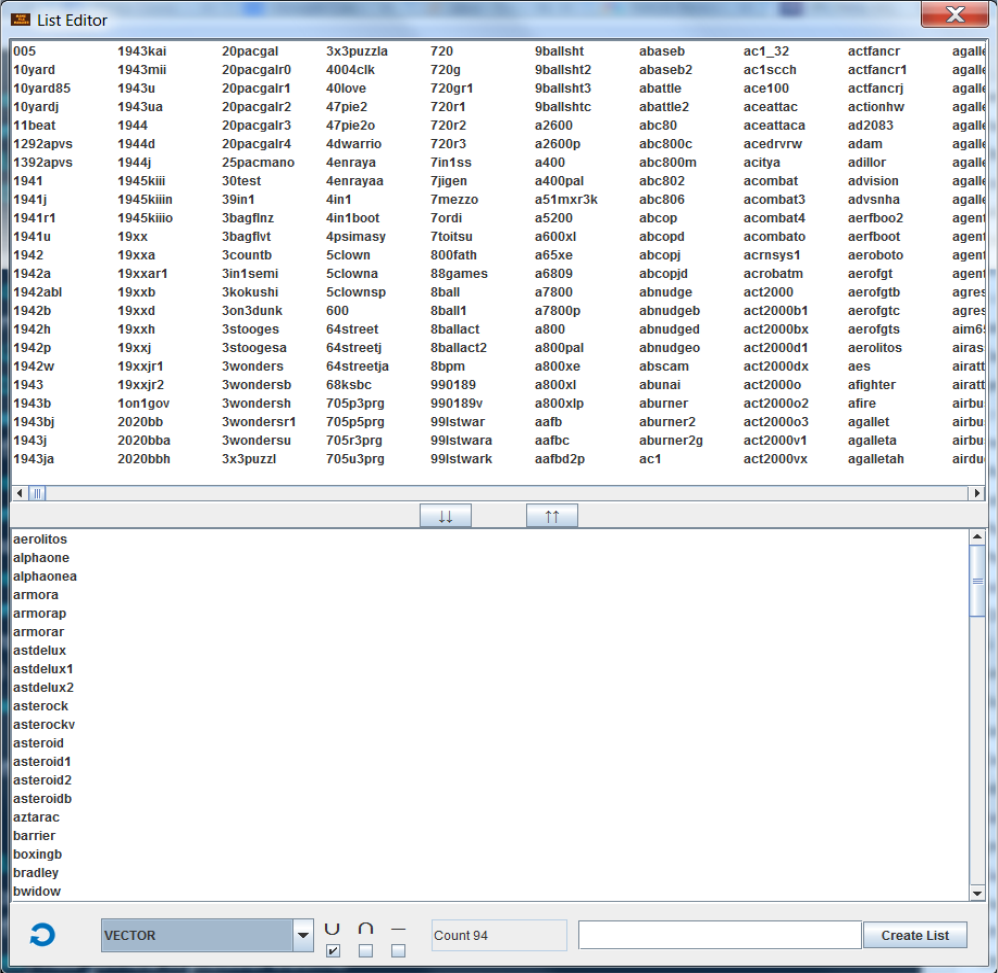Click the union symbol icon
The height and width of the screenshot is (973, 998).
point(332,928)
